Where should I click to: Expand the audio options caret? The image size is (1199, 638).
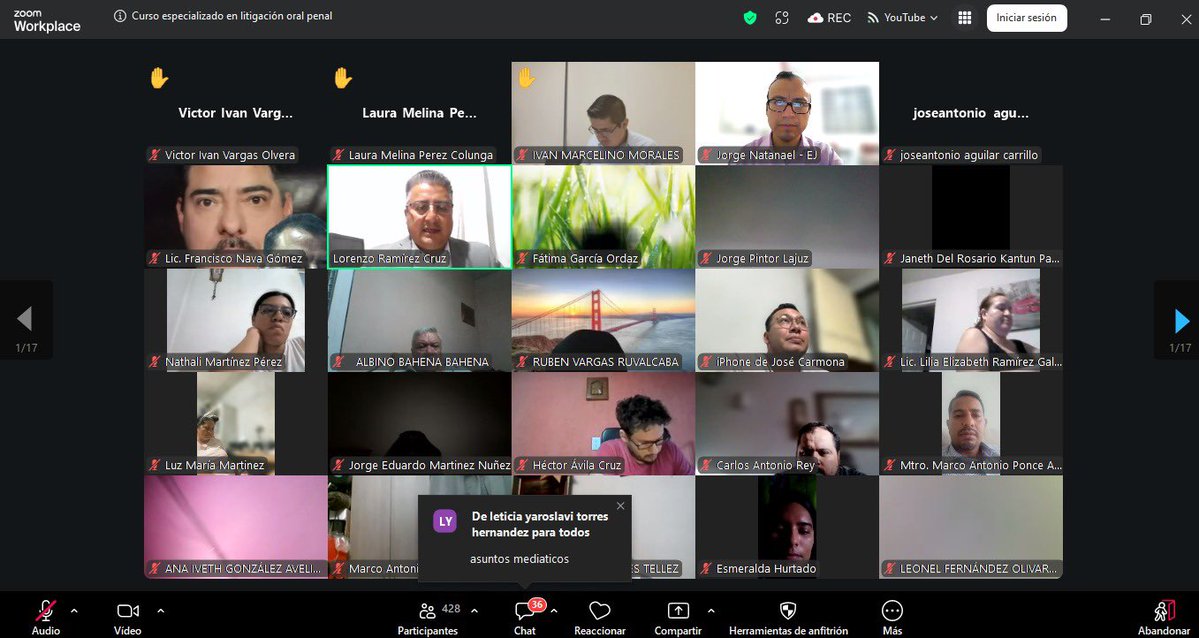[74, 610]
